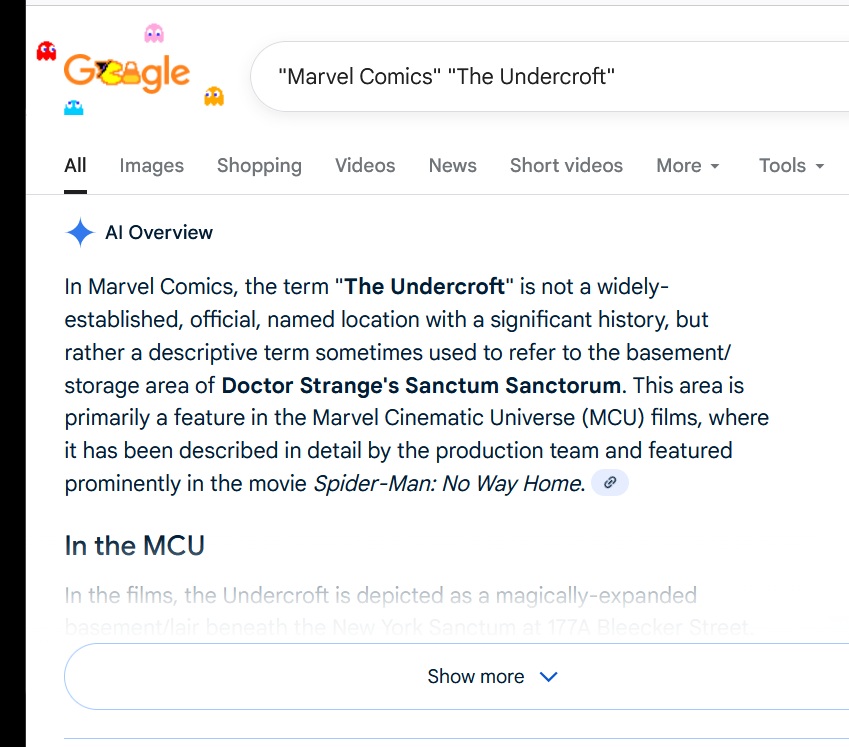Click the AI Overview label
The height and width of the screenshot is (747, 849).
coord(159,233)
